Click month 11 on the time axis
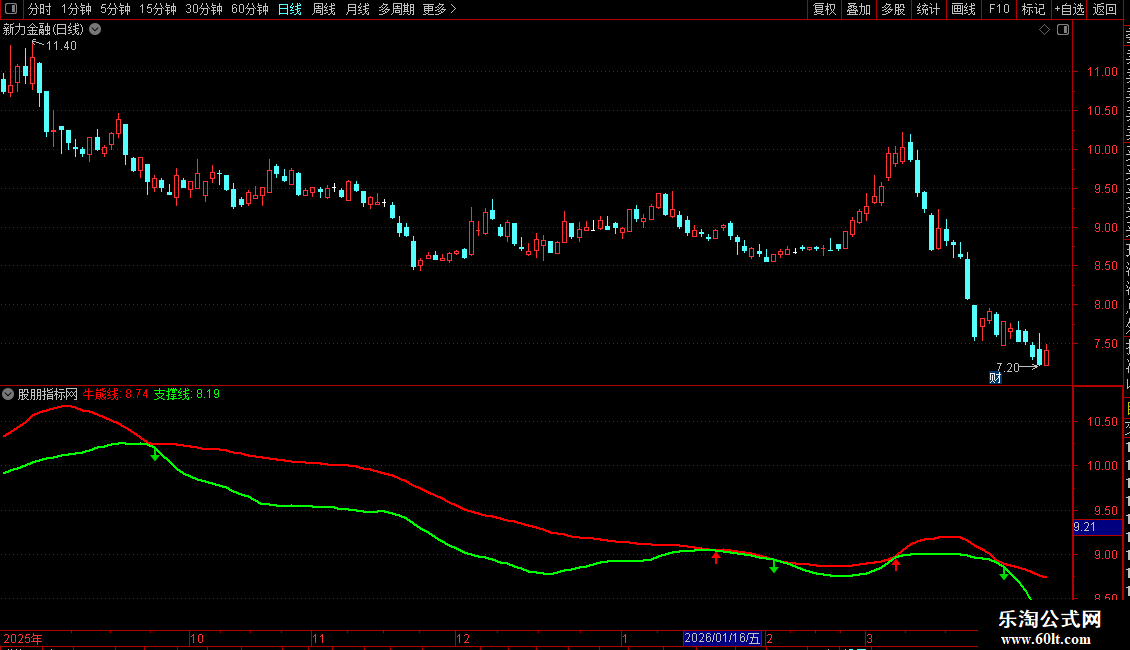This screenshot has height=650, width=1130. click(319, 638)
